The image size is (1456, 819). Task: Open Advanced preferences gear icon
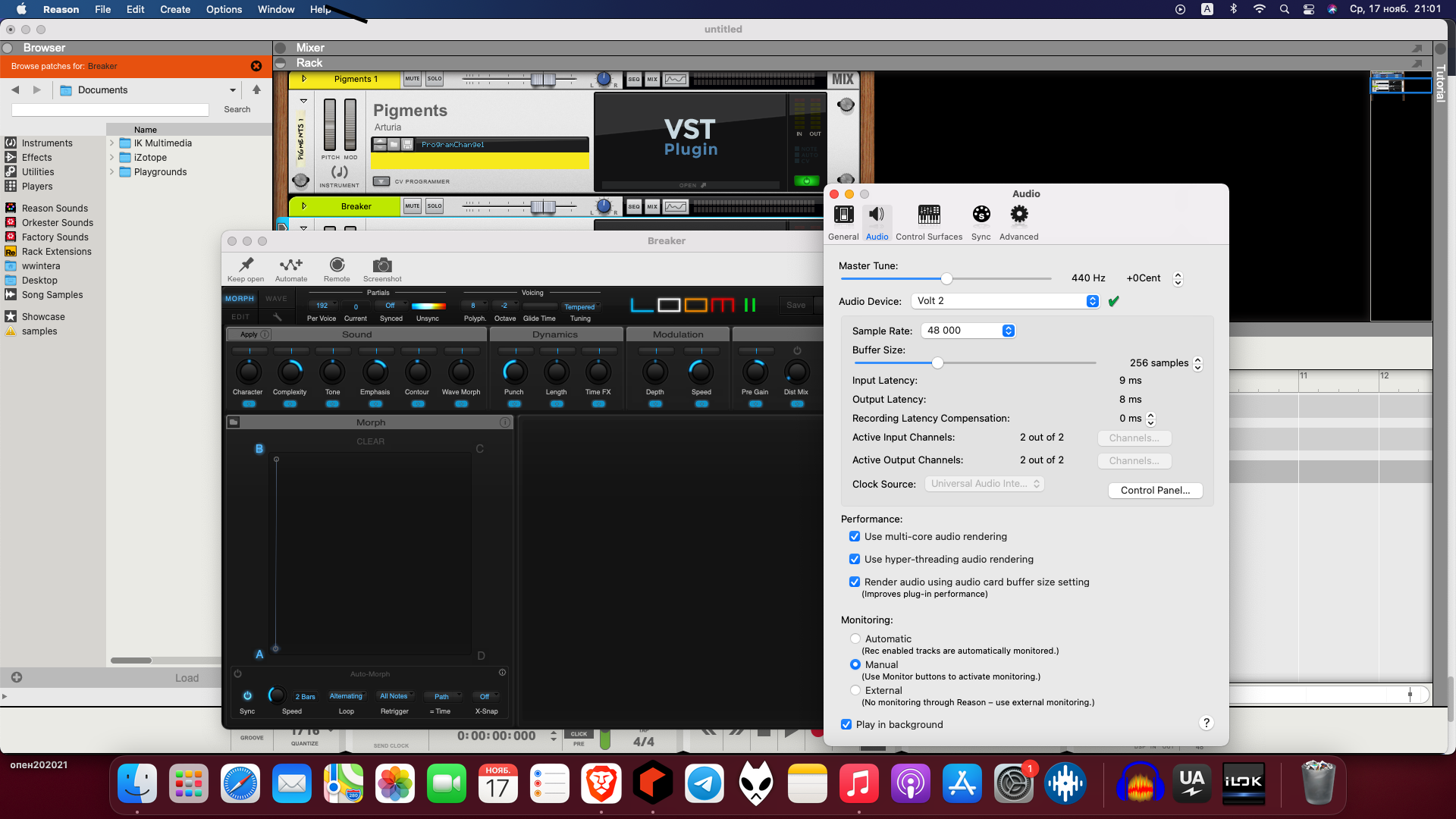coord(1019,215)
